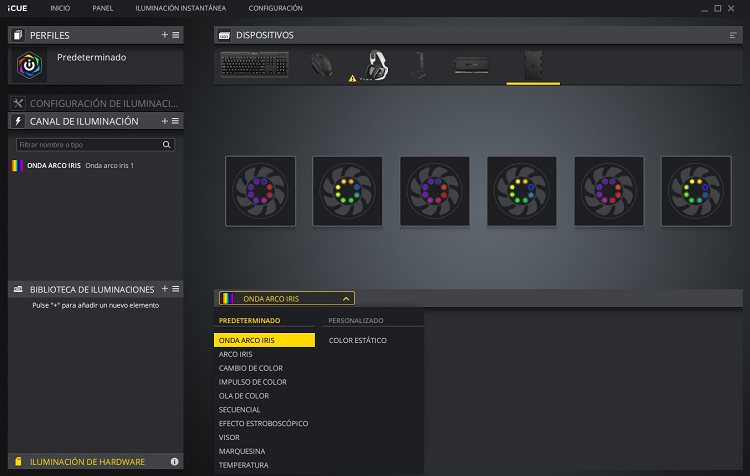Go to the Configuración tab
The width and height of the screenshot is (750, 476).
pyautogui.click(x=275, y=8)
